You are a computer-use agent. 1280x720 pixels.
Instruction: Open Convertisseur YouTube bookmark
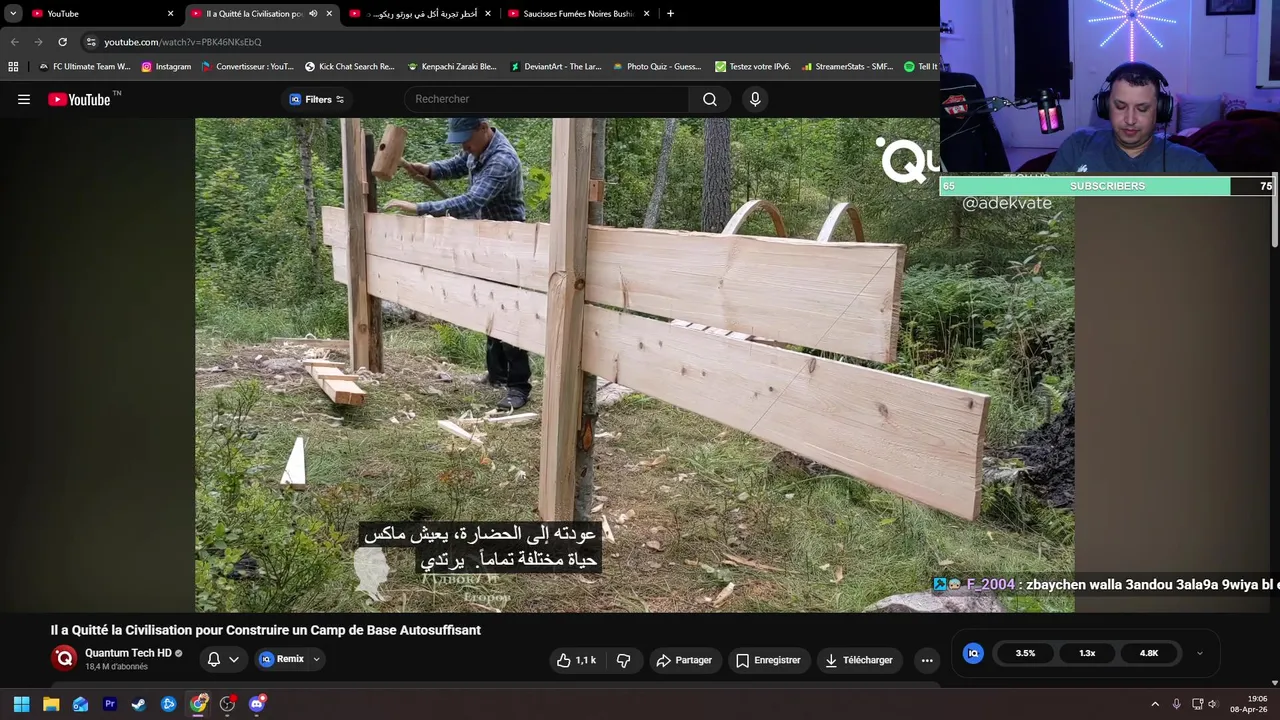pos(247,67)
